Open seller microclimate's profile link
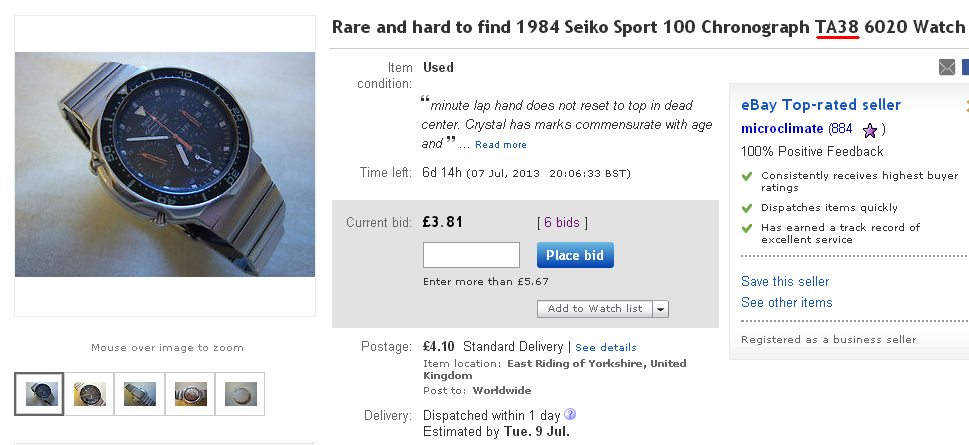 [x=782, y=129]
